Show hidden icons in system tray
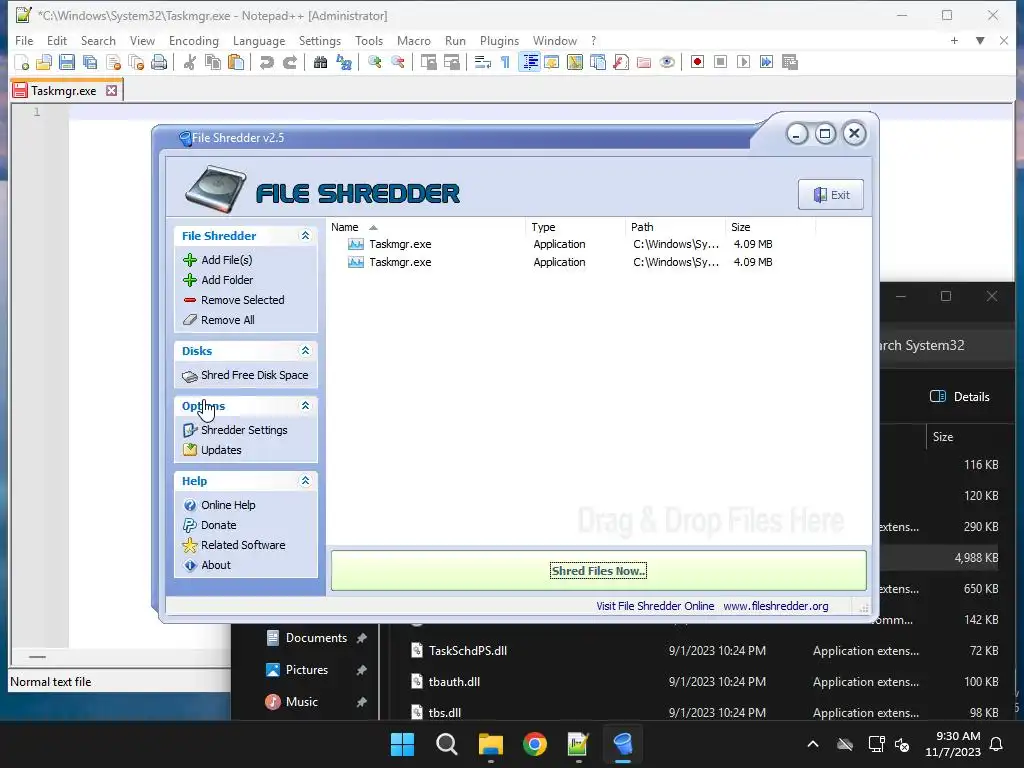 point(813,744)
